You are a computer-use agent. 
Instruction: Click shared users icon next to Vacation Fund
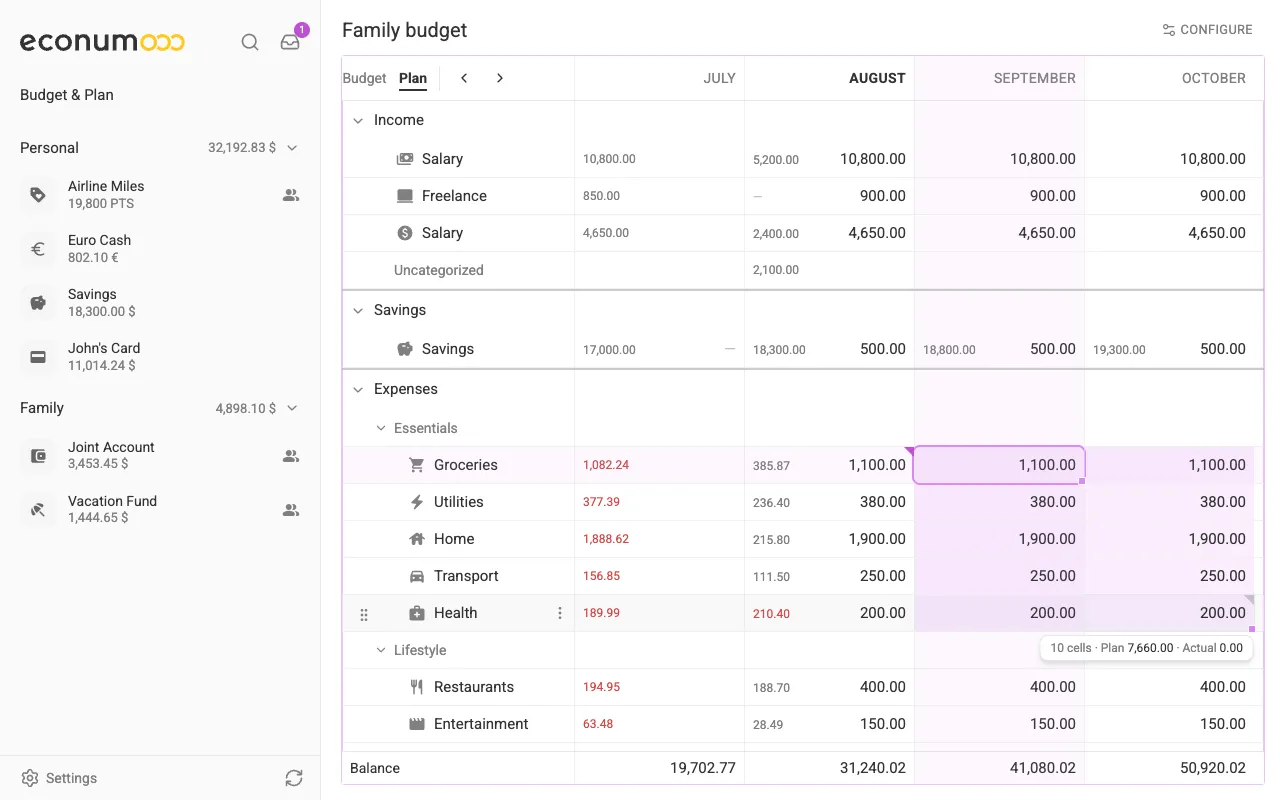click(291, 510)
